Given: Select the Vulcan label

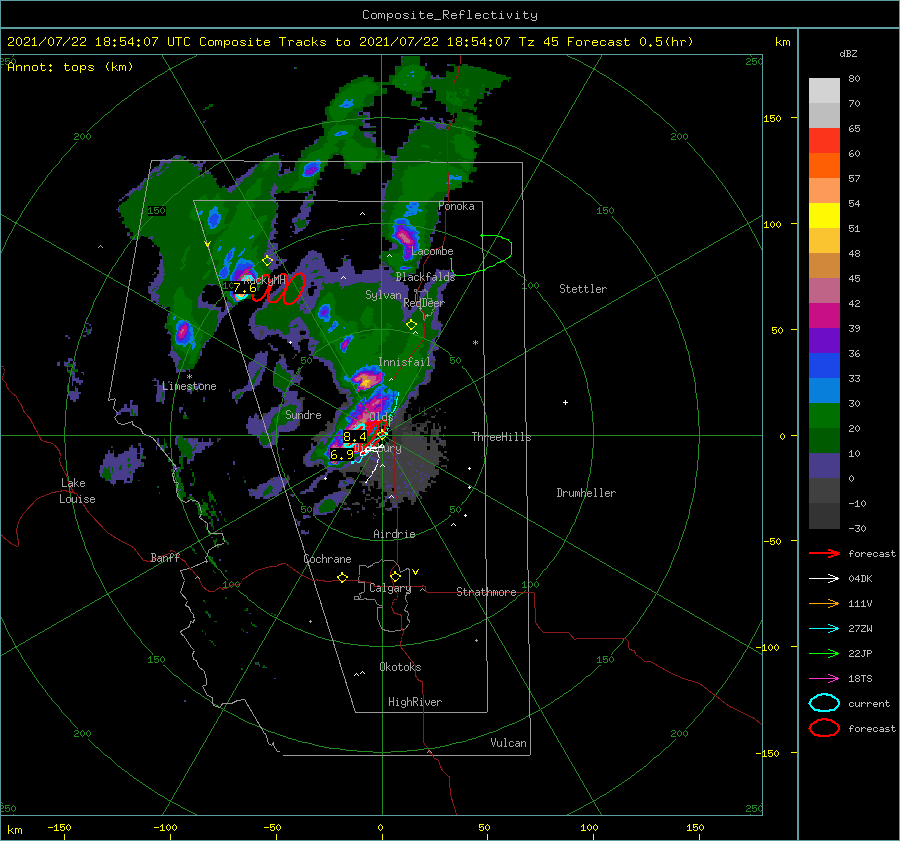Looking at the screenshot, I should click(x=508, y=743).
